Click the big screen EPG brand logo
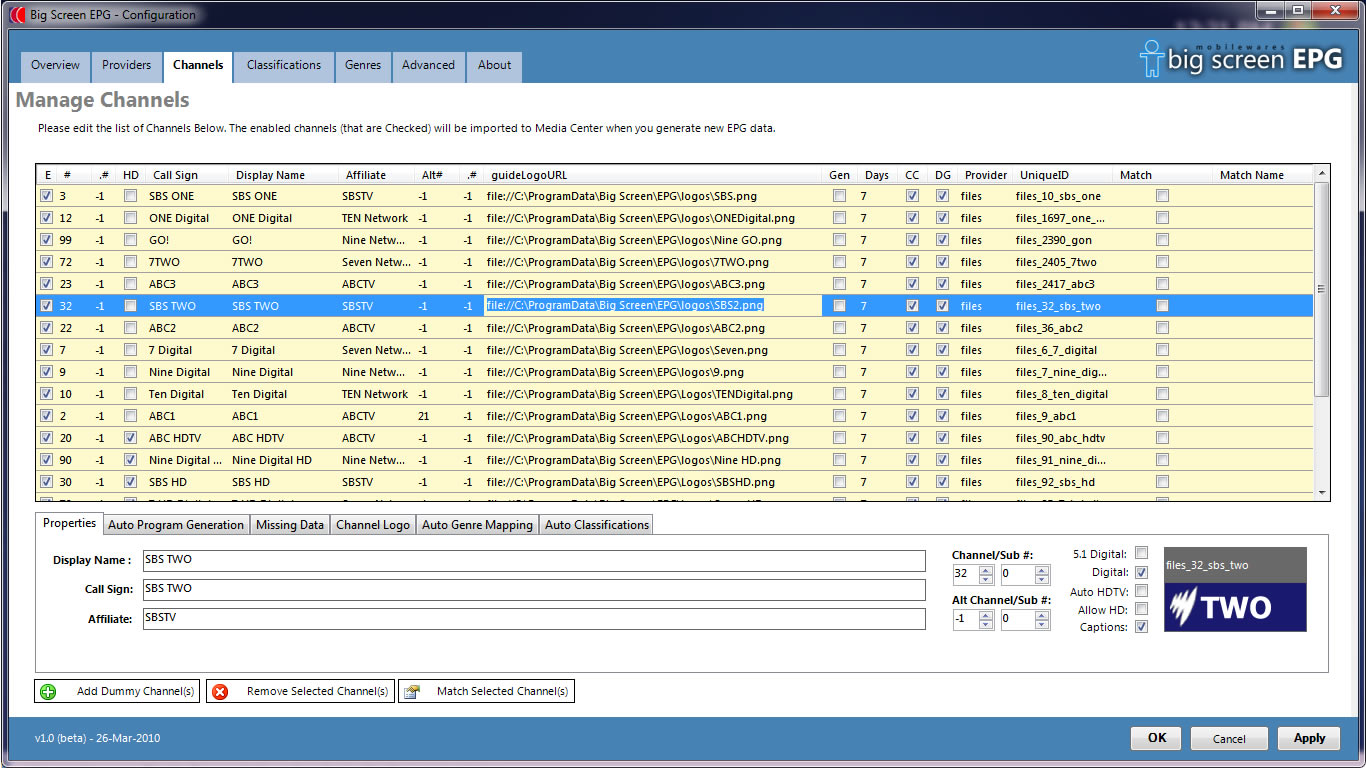Screen dimensions: 1366x768 tap(1241, 58)
